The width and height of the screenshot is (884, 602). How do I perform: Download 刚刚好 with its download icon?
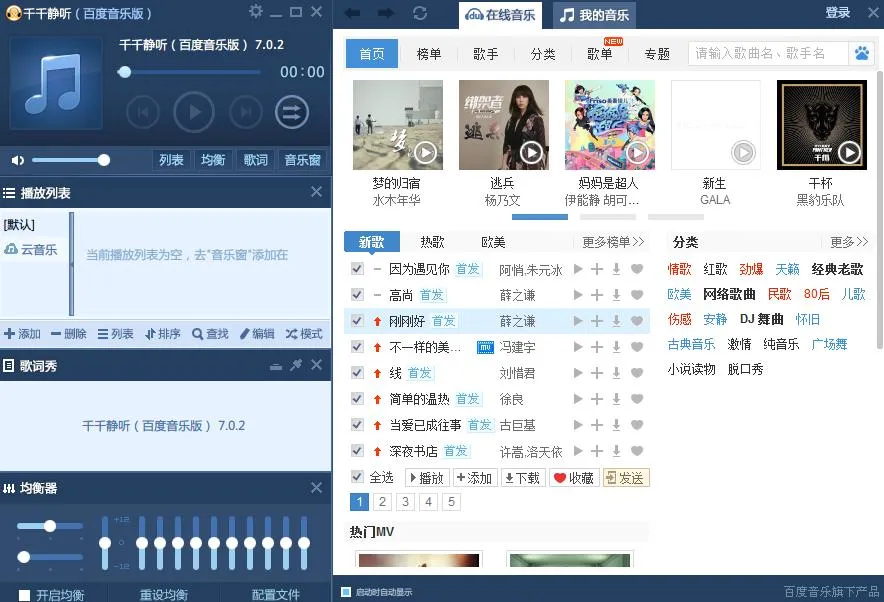pos(616,321)
